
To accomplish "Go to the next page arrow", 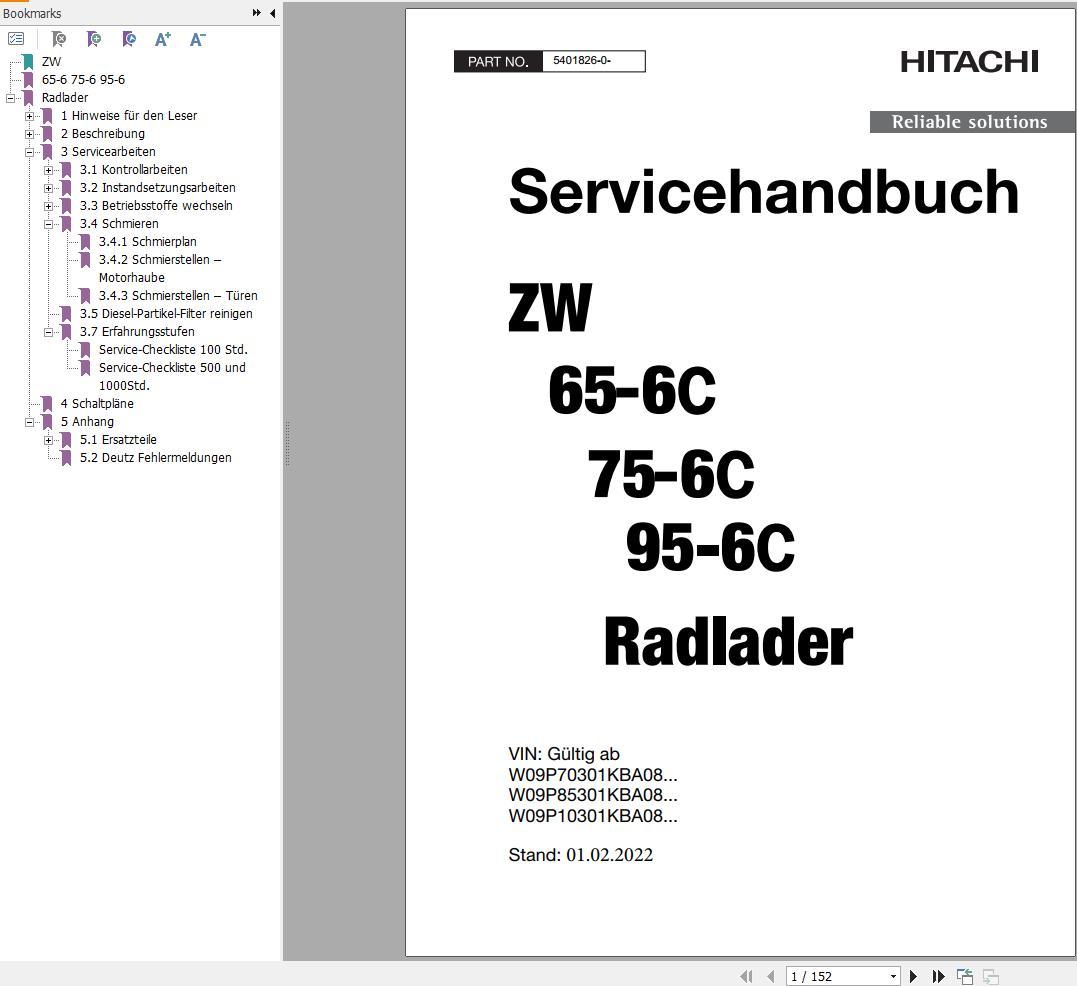I will (x=913, y=976).
